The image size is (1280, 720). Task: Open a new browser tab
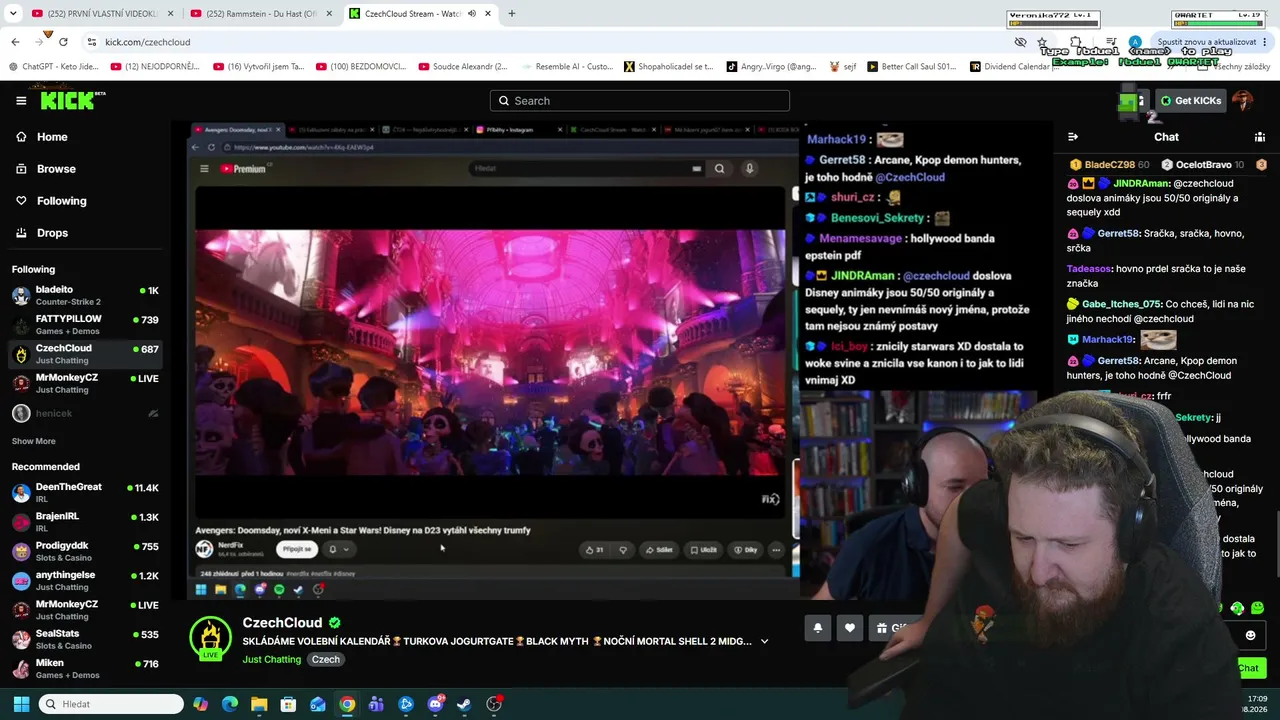tap(511, 14)
